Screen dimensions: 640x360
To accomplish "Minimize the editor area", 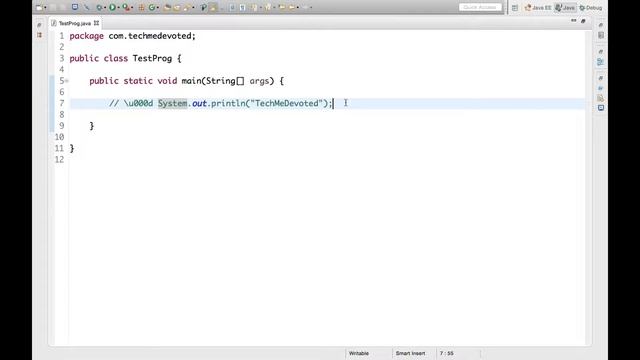I will coord(573,20).
